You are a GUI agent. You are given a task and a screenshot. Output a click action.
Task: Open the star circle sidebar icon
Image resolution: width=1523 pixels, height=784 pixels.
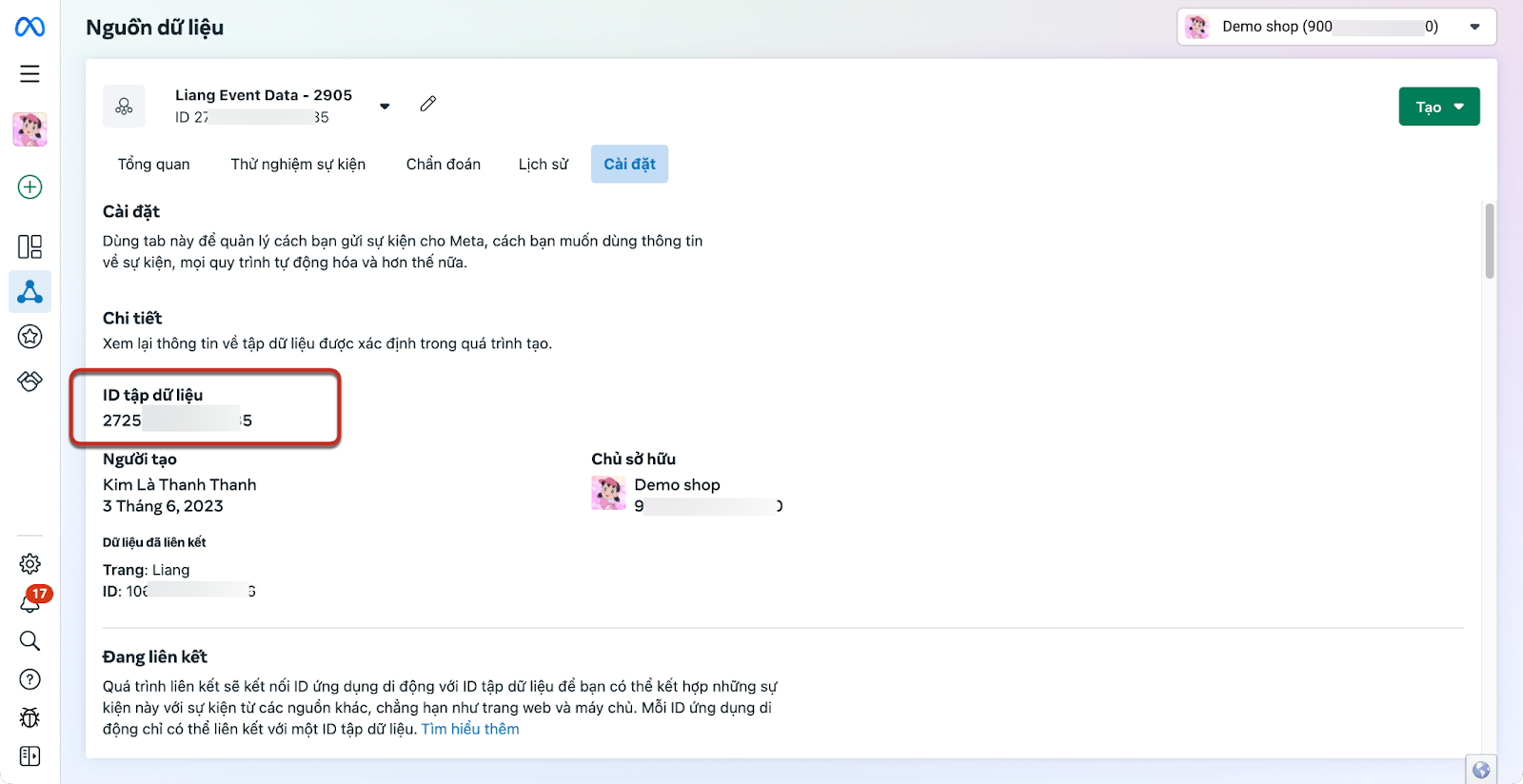point(30,336)
